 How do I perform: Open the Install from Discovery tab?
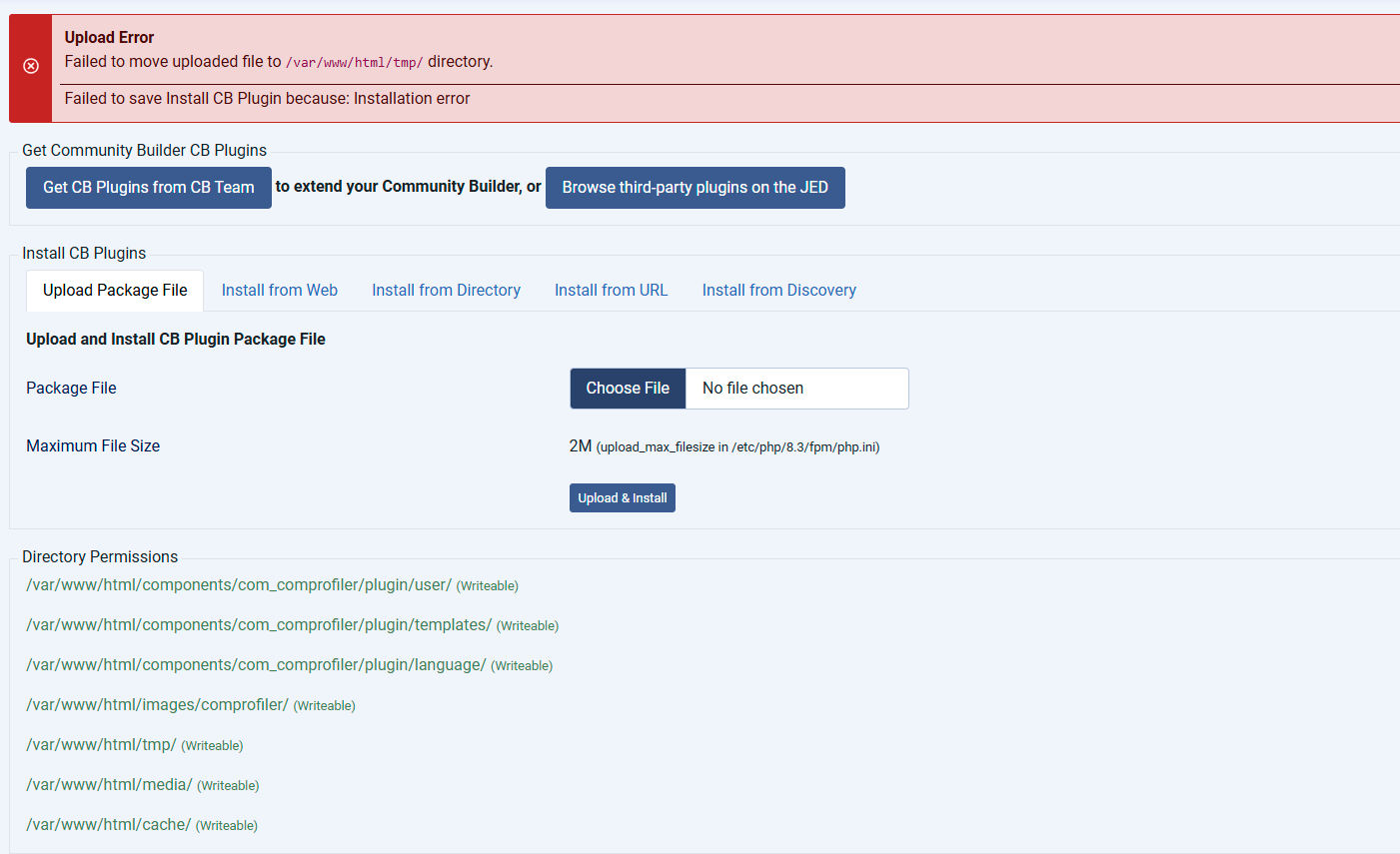(779, 291)
